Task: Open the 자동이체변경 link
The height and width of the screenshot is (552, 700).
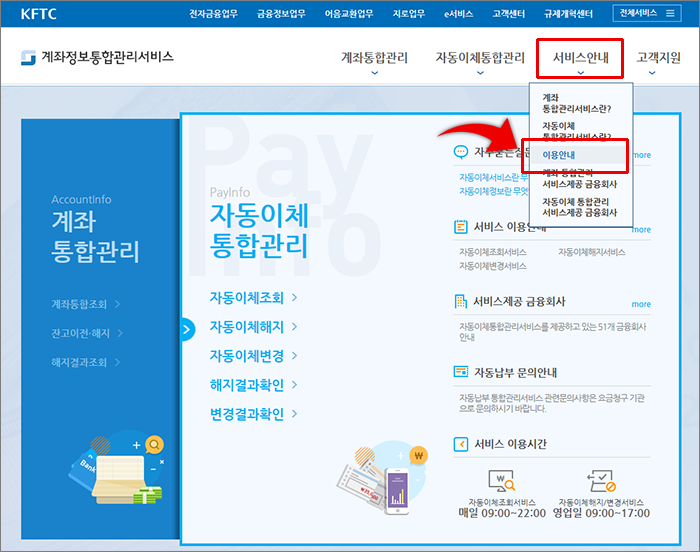Action: click(253, 356)
